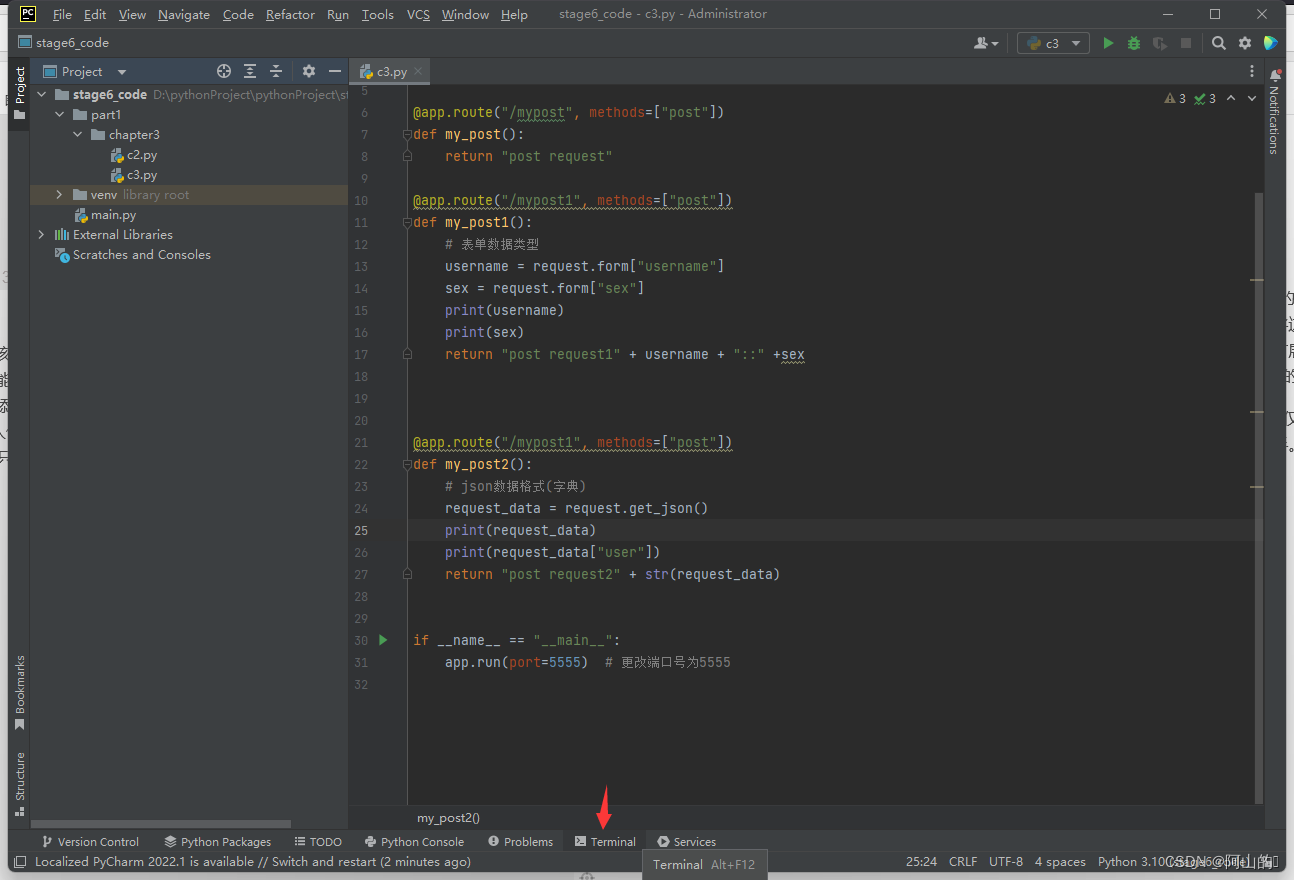Open the File menu
Screen dimensions: 1294x880
pos(62,15)
